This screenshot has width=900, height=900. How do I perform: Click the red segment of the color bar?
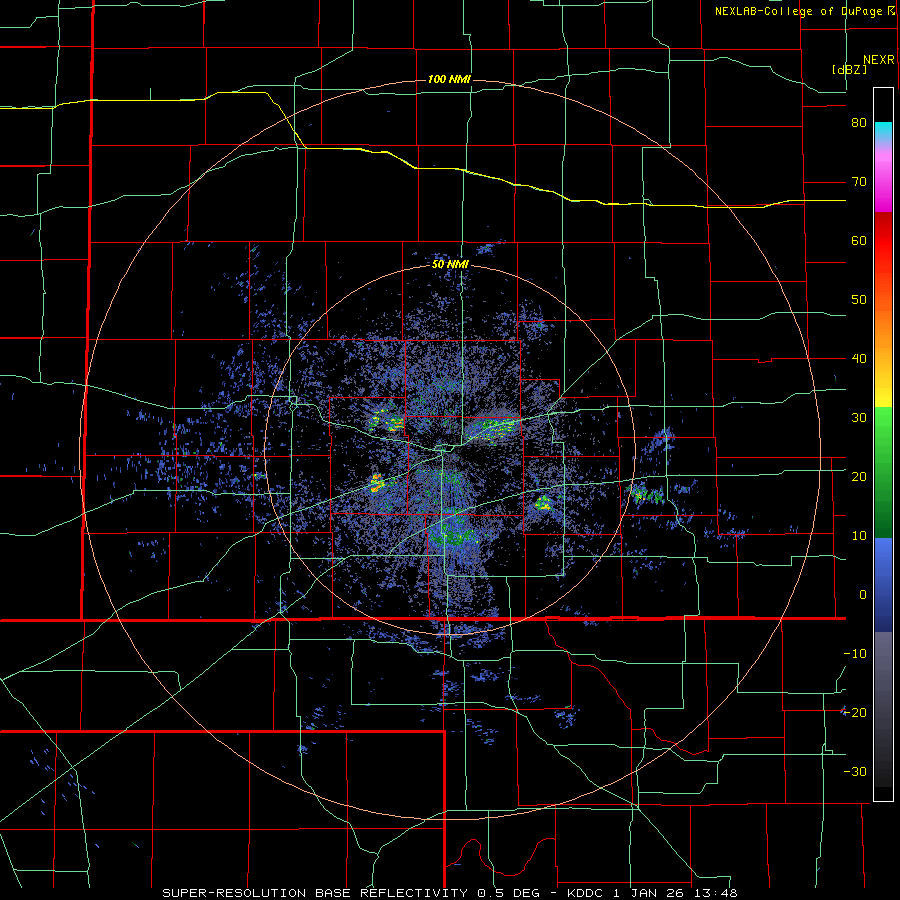pos(883,242)
